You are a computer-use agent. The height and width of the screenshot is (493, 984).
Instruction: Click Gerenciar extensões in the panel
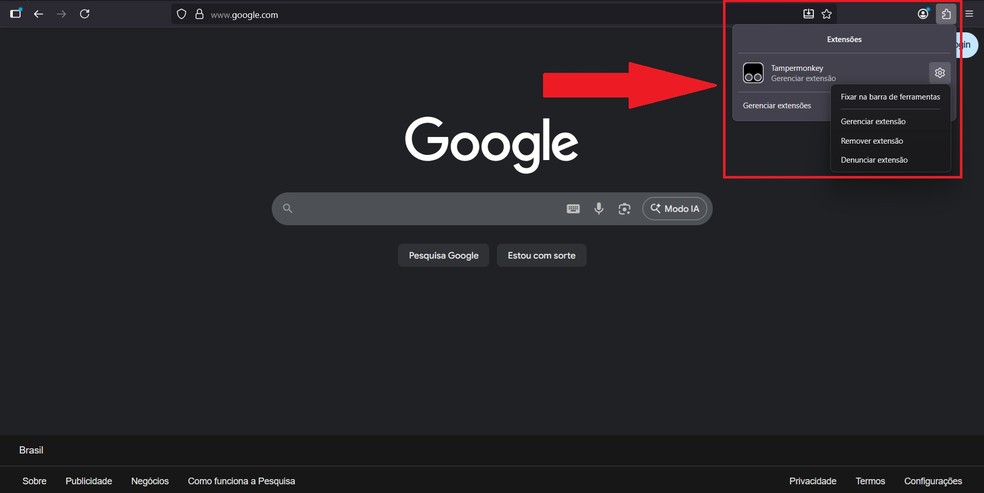(x=777, y=105)
